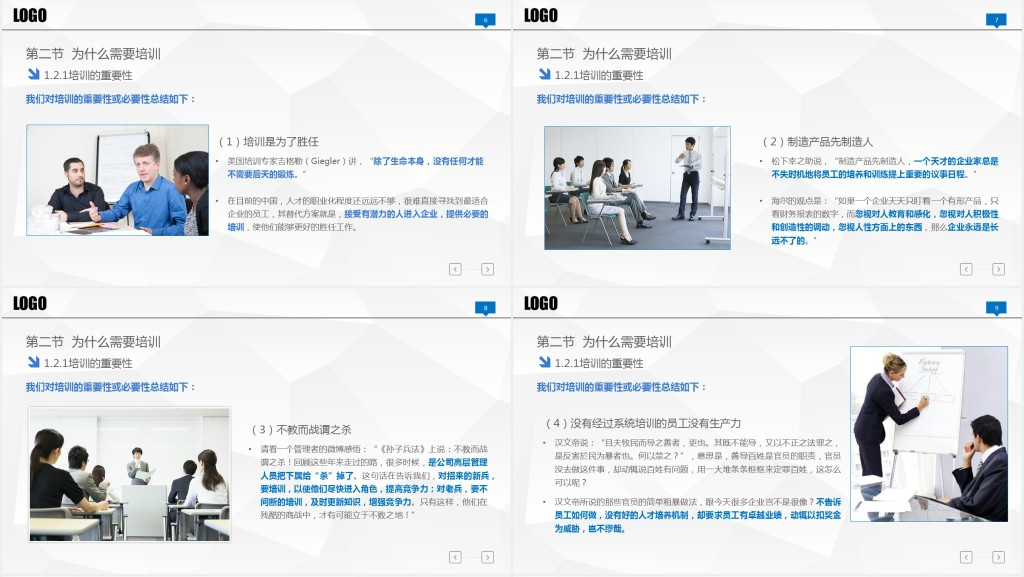Screen dimensions: 1024x577
Task: Click the LOGO text on slide 8
Action: coord(30,304)
